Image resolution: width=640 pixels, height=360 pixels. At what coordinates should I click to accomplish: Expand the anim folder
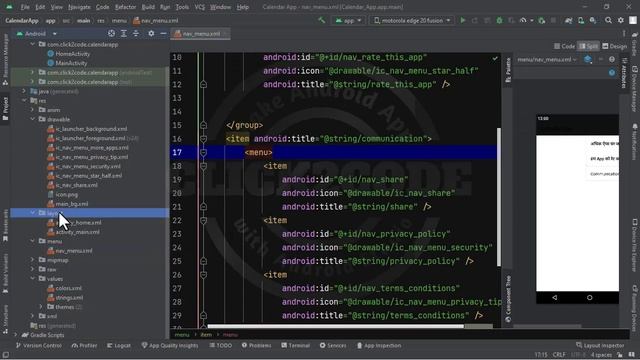[x=33, y=110]
